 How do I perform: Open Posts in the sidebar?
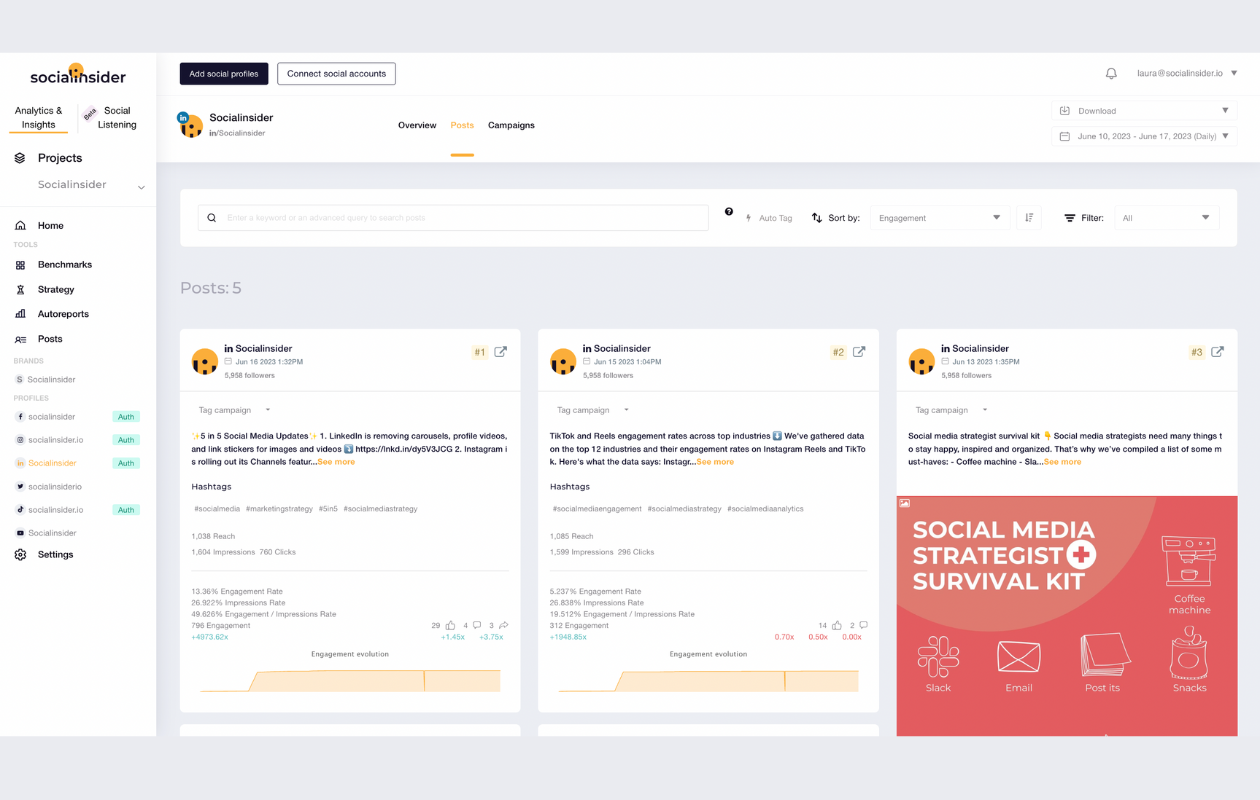(x=50, y=339)
